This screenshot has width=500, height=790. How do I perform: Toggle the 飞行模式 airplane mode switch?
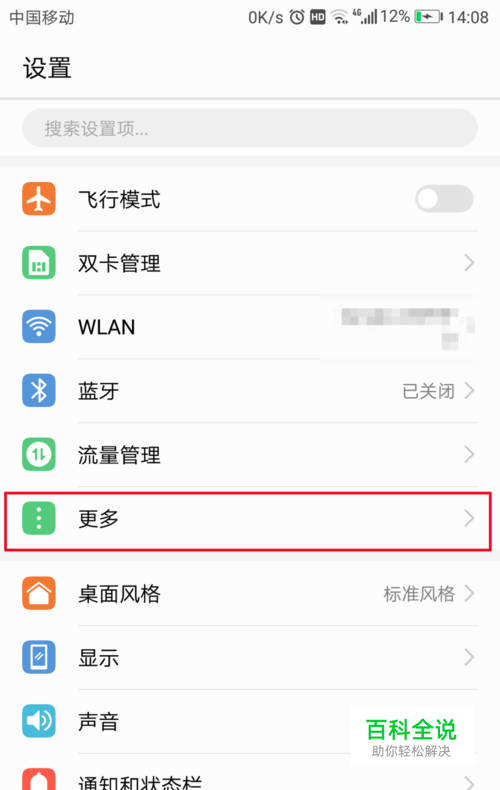pyautogui.click(x=444, y=199)
